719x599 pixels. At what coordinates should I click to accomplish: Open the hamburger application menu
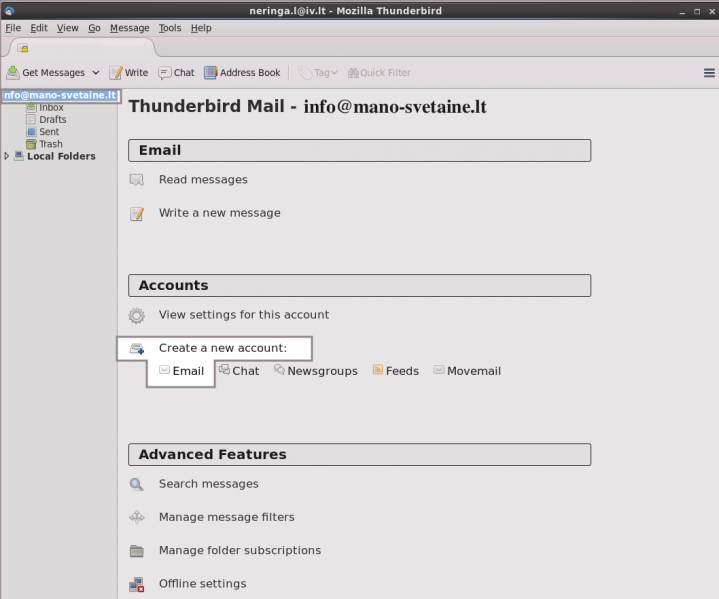709,72
